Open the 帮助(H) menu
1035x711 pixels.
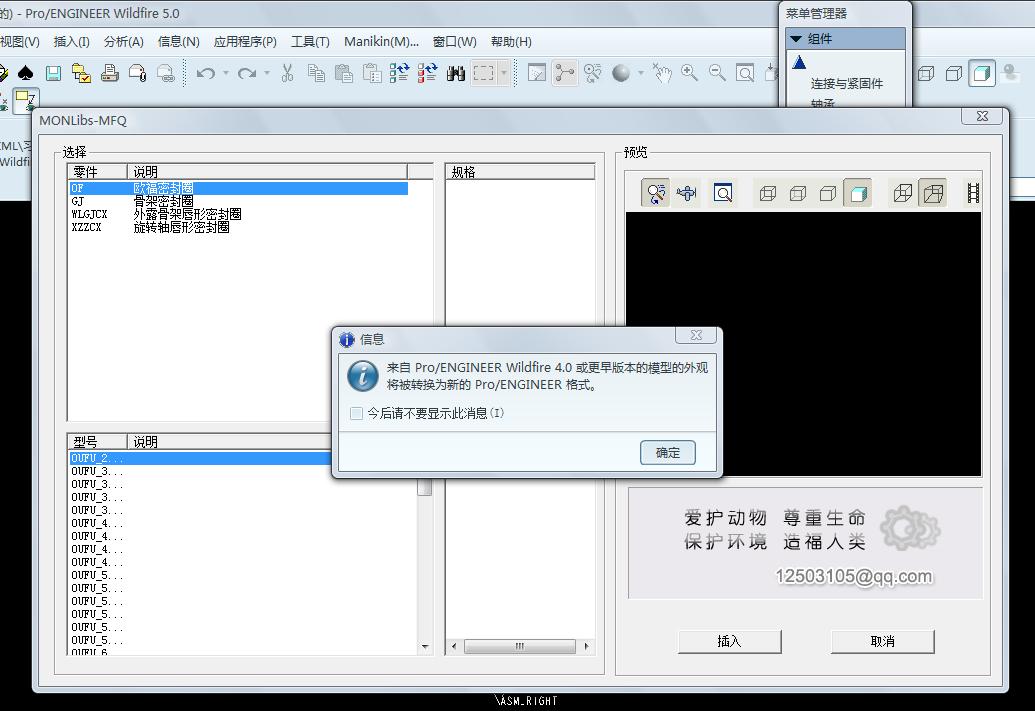(x=511, y=42)
